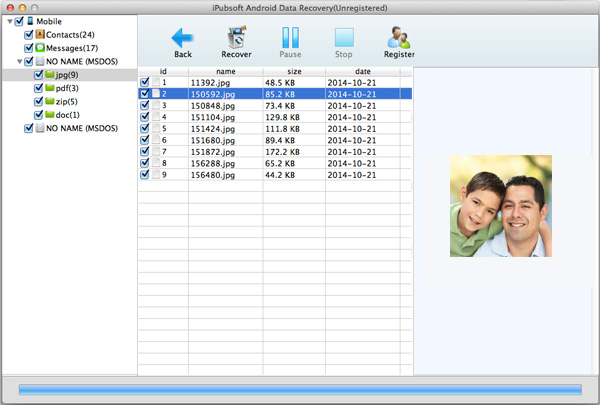
Task: Collapse the Mobile tree root
Action: 9,20
